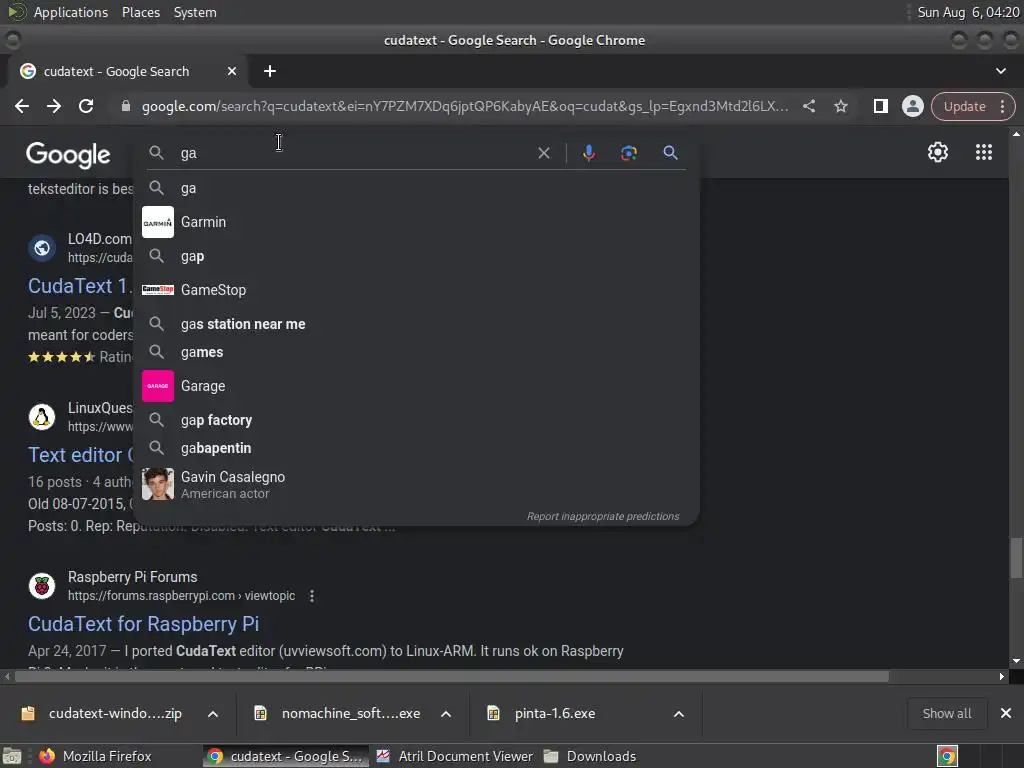Open the Places menu
The height and width of the screenshot is (768, 1024).
point(140,12)
